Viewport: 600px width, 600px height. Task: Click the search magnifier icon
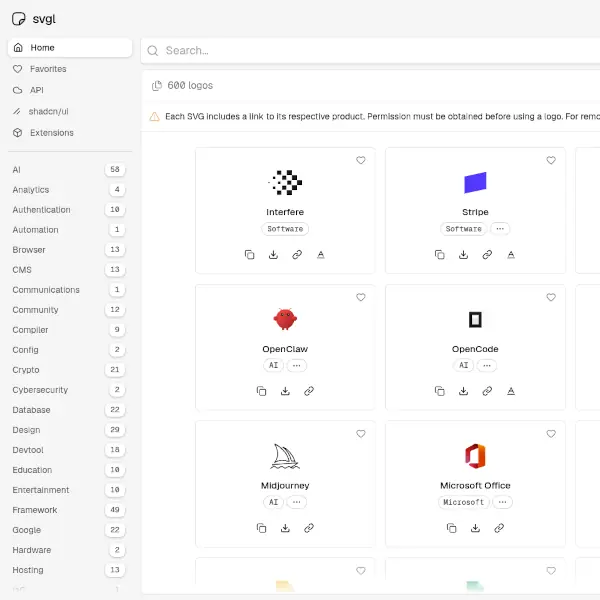tap(153, 51)
